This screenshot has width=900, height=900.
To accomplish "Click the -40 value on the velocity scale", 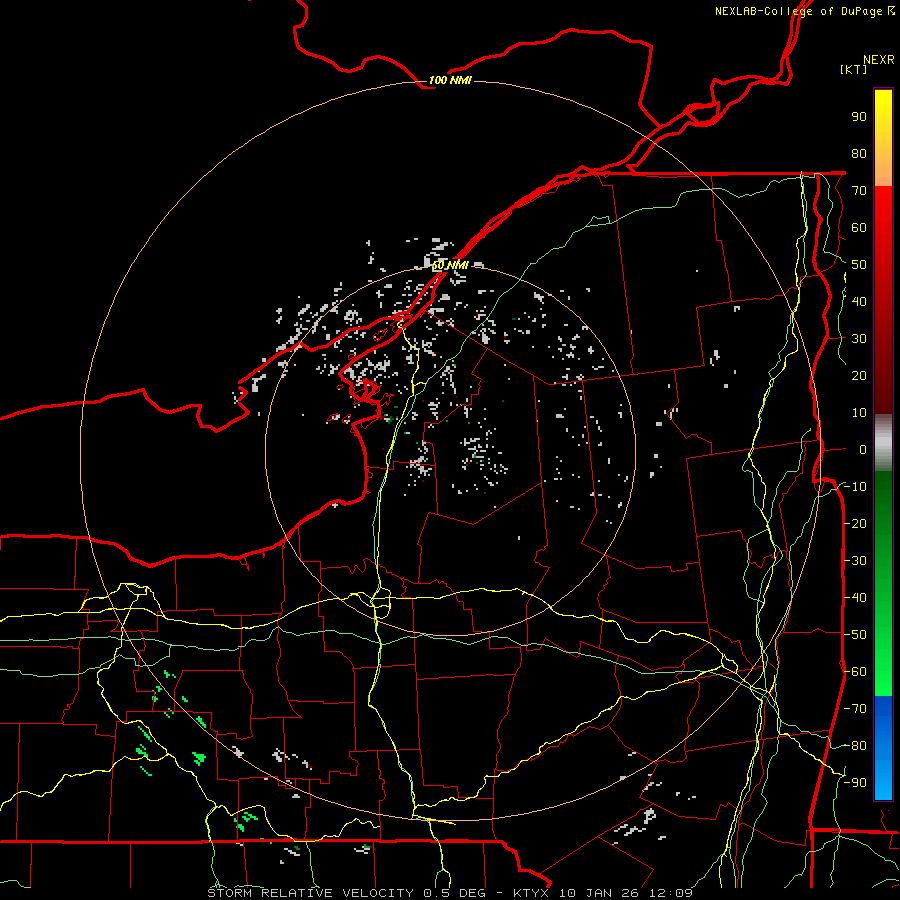I will click(855, 598).
